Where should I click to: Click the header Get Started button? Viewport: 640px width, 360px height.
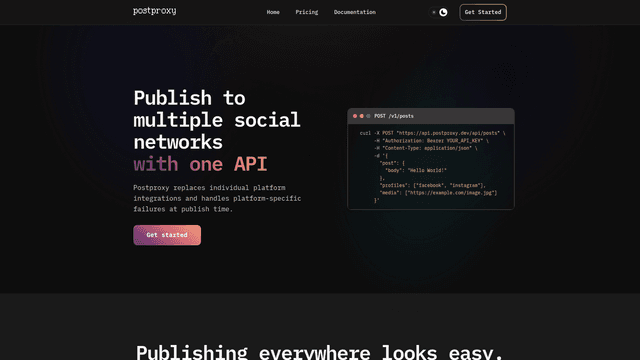(x=483, y=12)
